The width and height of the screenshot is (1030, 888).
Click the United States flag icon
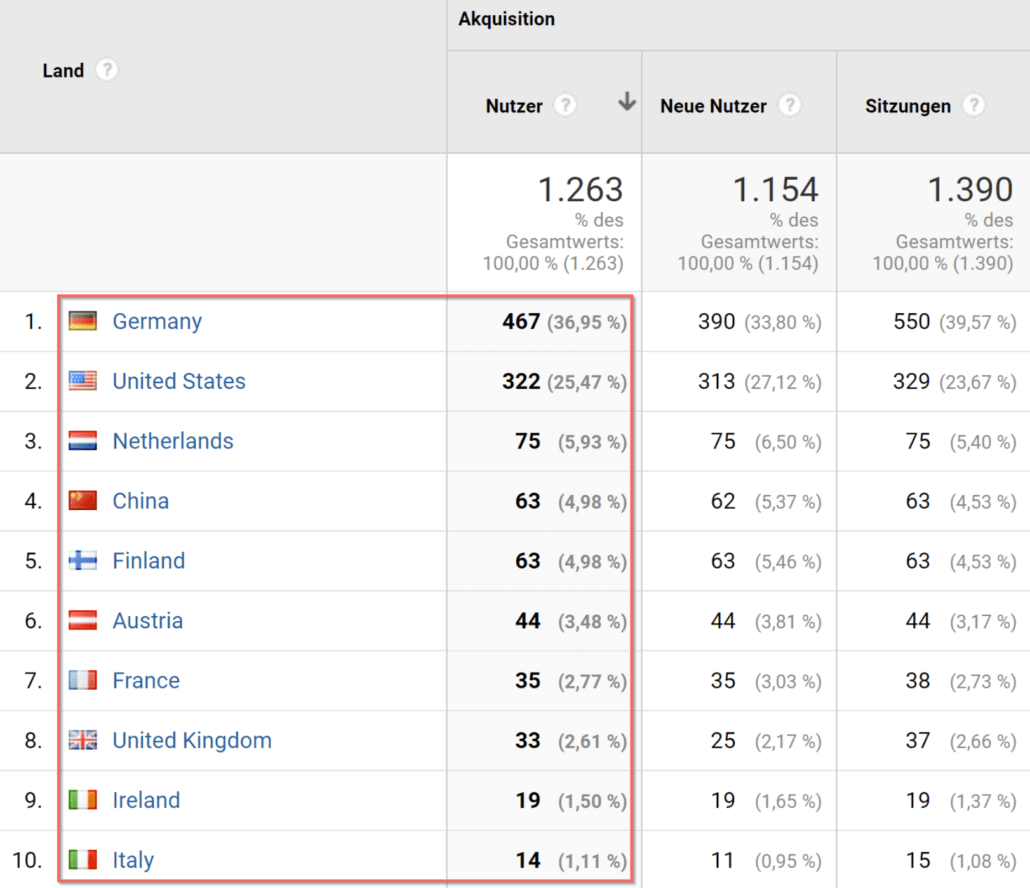(x=83, y=381)
